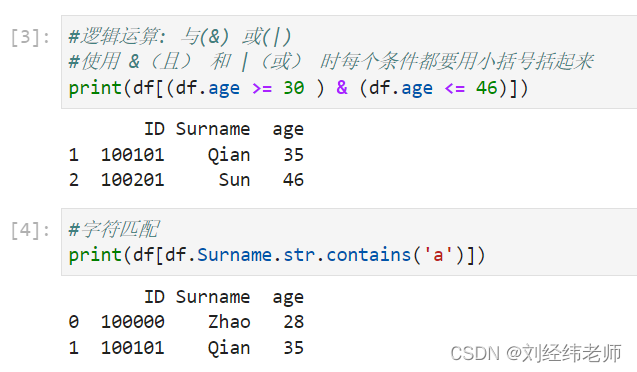Click 100201 in the first output
Image resolution: width=637 pixels, height=372 pixels.
[x=132, y=180]
